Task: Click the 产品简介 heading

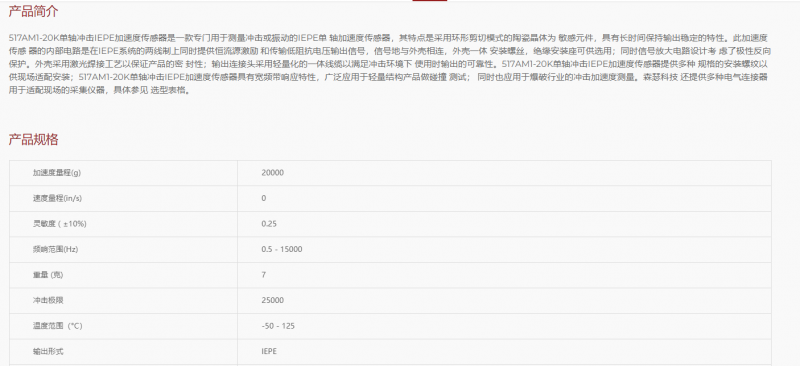Action: [33, 12]
